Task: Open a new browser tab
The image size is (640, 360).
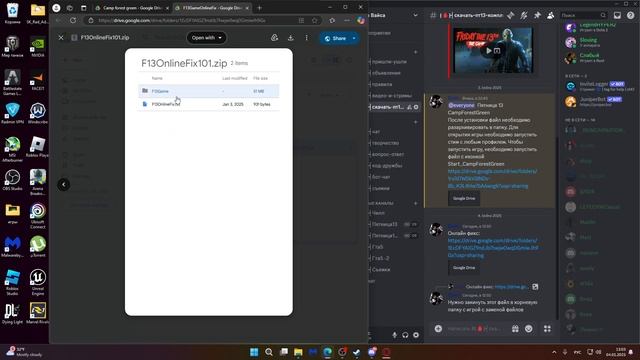Action: pyautogui.click(x=259, y=8)
